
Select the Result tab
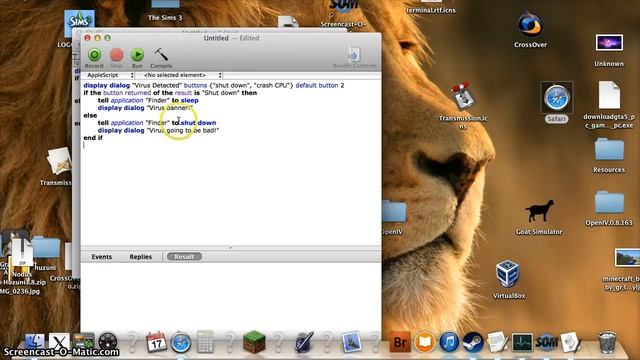coord(184,257)
